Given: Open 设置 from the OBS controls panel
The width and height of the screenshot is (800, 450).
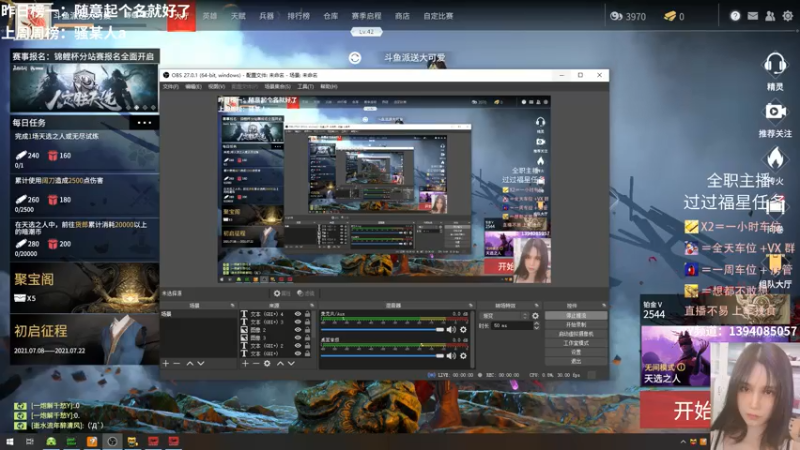Looking at the screenshot, I should (576, 352).
